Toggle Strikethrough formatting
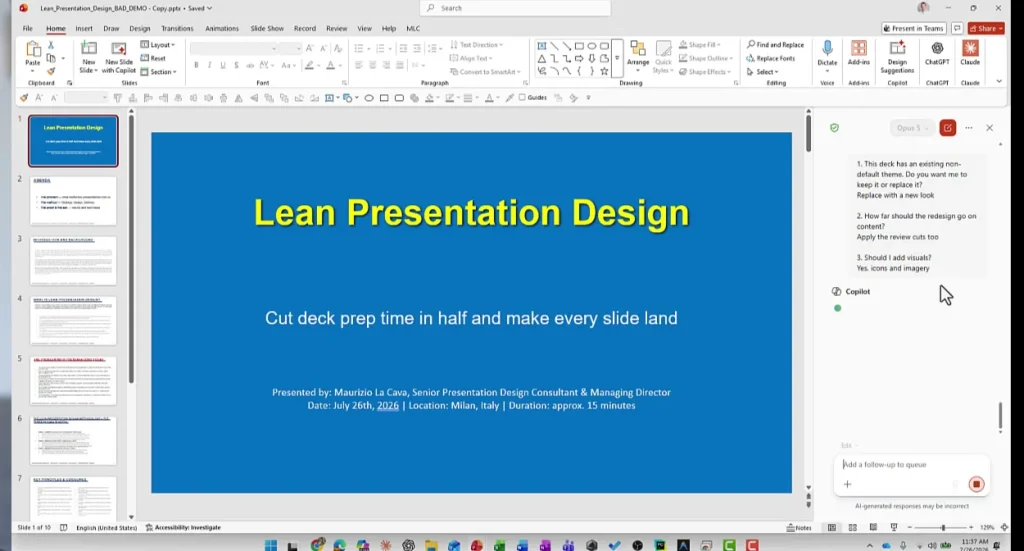Viewport: 1024px width, 551px height. (x=249, y=65)
